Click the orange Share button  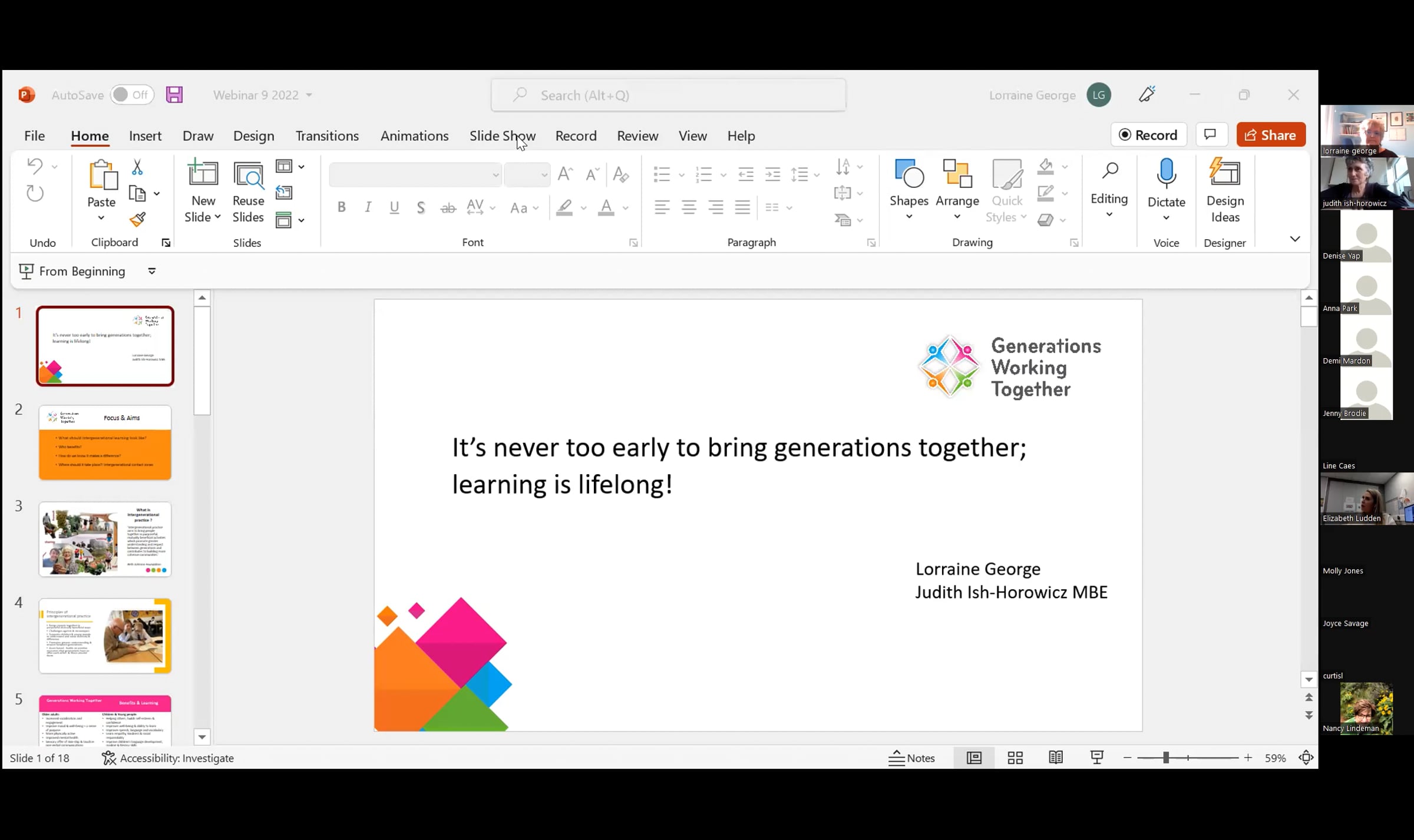point(1271,135)
